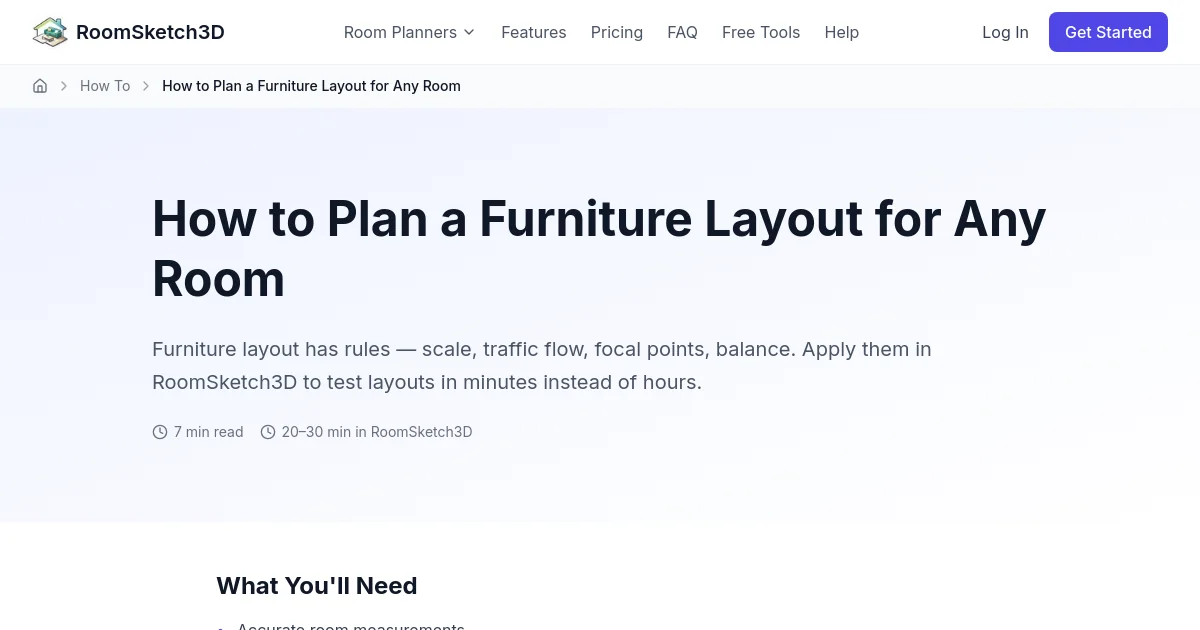Viewport: 1200px width, 630px height.
Task: Click the RoomSketch3D house logo icon
Action: pyautogui.click(x=50, y=32)
